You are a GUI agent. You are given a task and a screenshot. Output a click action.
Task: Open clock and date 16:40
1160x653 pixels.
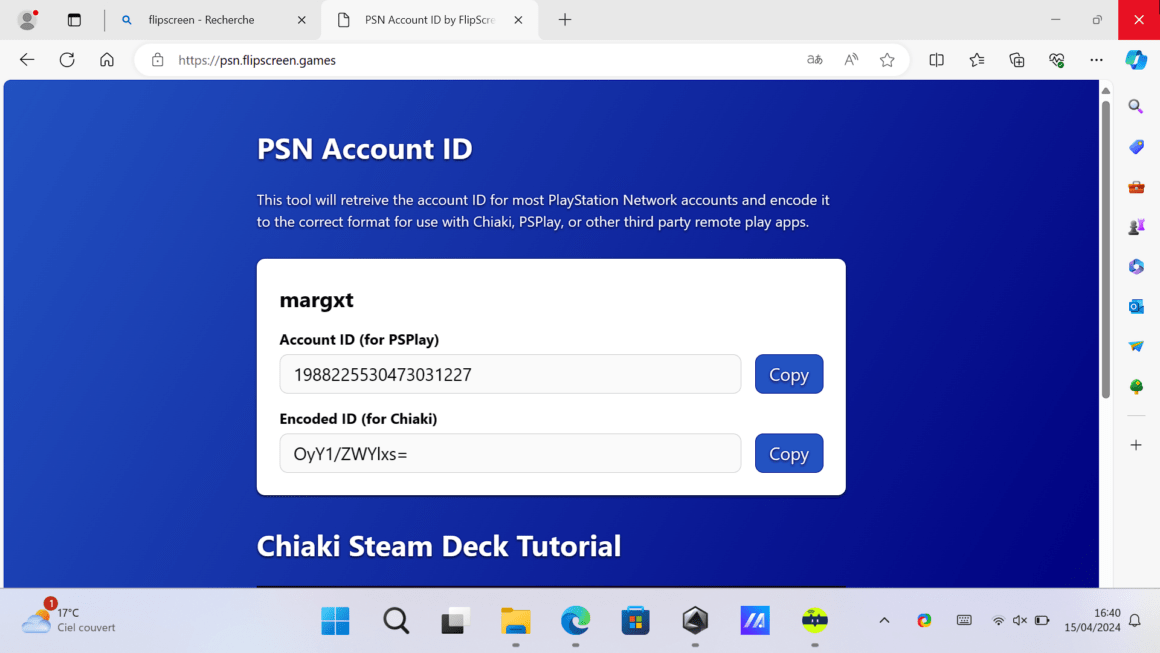pyautogui.click(x=1092, y=620)
